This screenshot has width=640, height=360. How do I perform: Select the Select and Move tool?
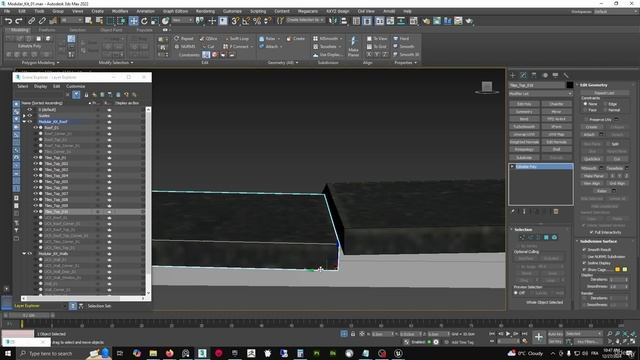click(133, 21)
